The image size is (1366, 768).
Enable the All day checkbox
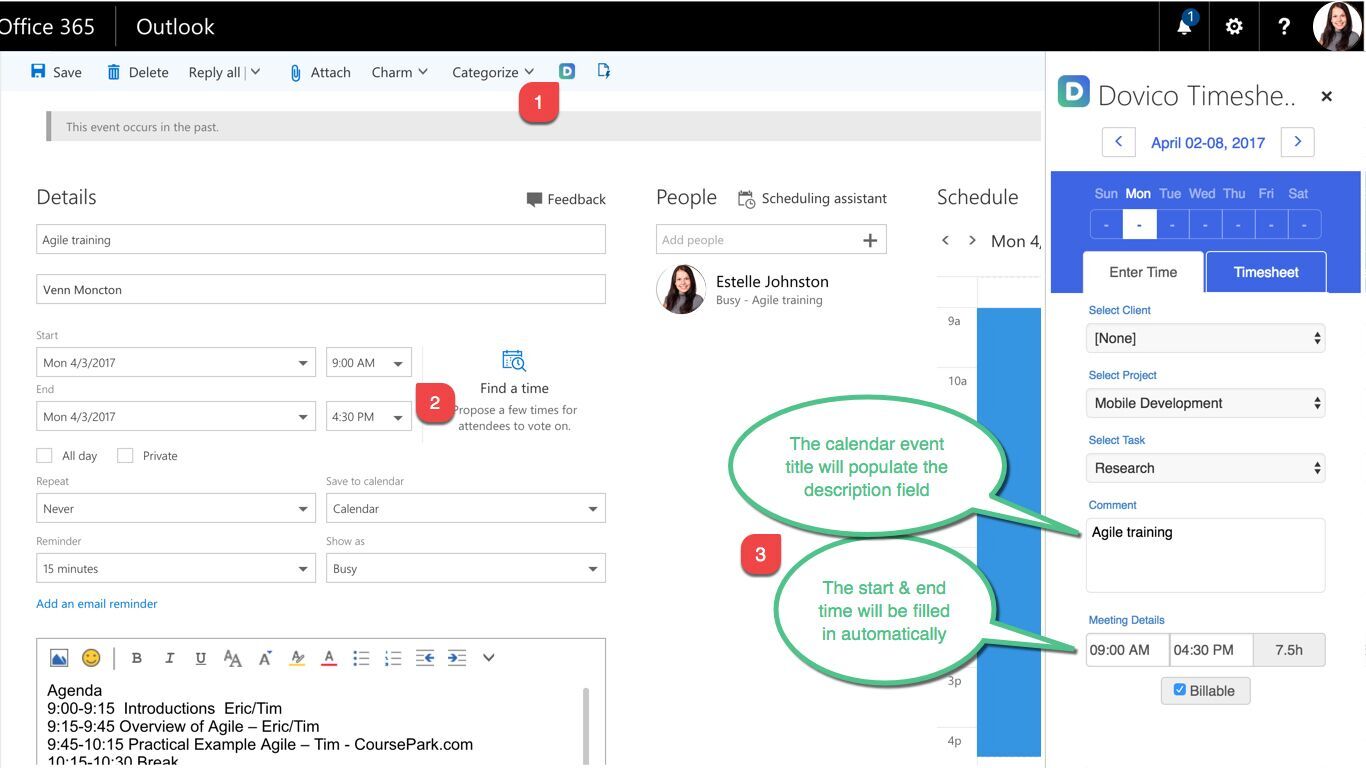click(x=44, y=456)
